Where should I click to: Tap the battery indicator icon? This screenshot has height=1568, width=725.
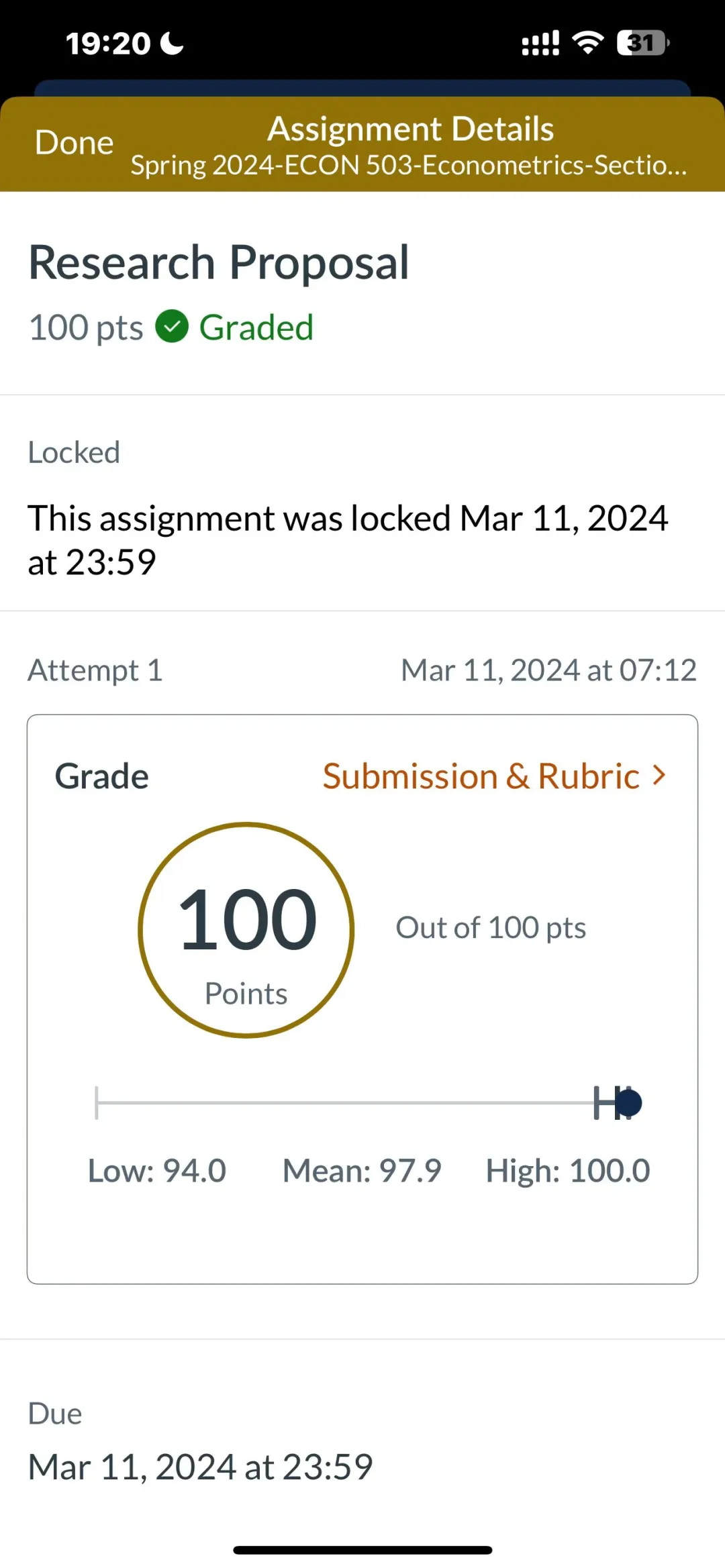coord(642,43)
